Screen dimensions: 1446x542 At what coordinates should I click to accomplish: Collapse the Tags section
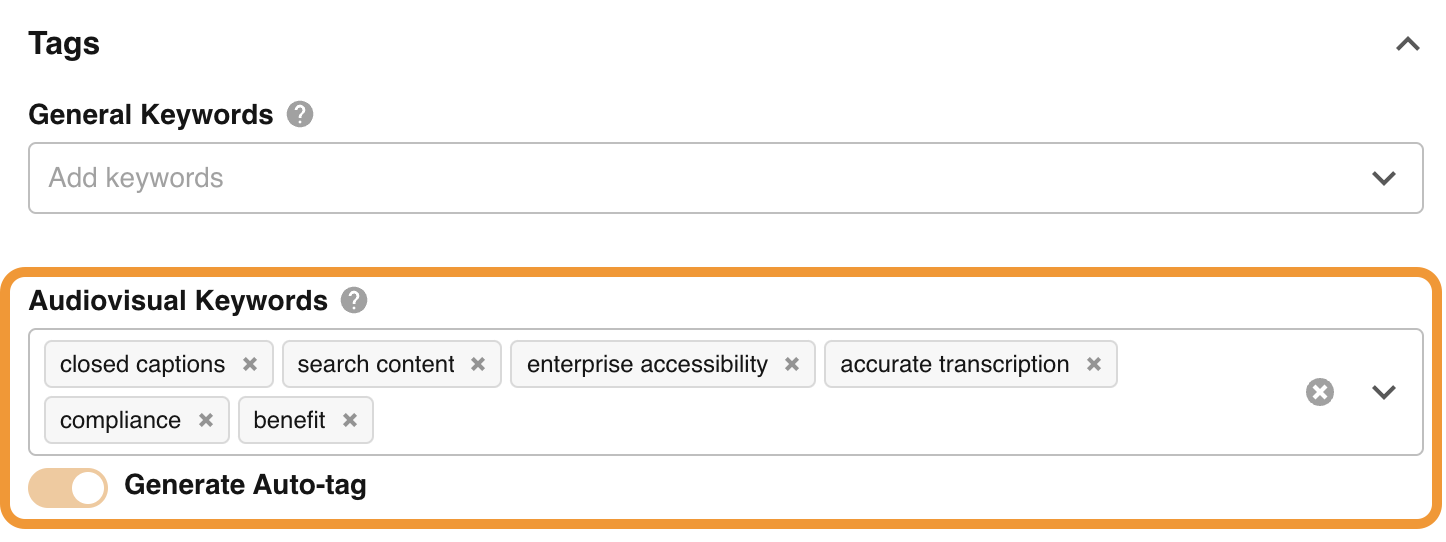[1407, 45]
